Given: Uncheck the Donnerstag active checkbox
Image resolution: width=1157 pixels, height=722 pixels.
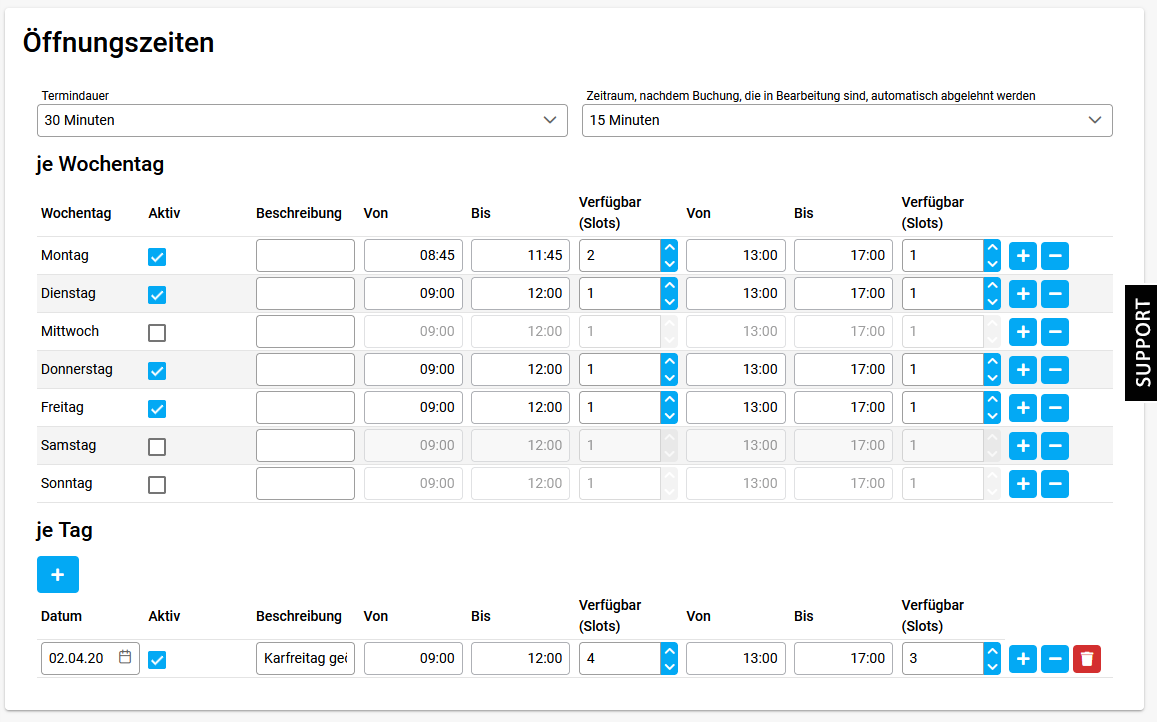Looking at the screenshot, I should coord(156,371).
